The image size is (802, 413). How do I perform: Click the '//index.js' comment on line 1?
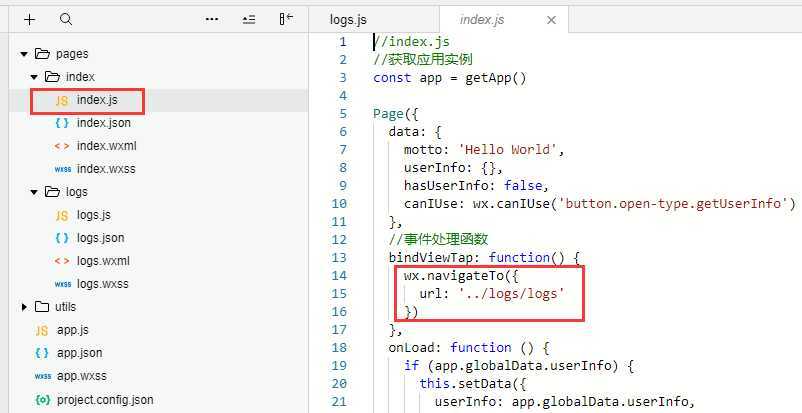(412, 41)
